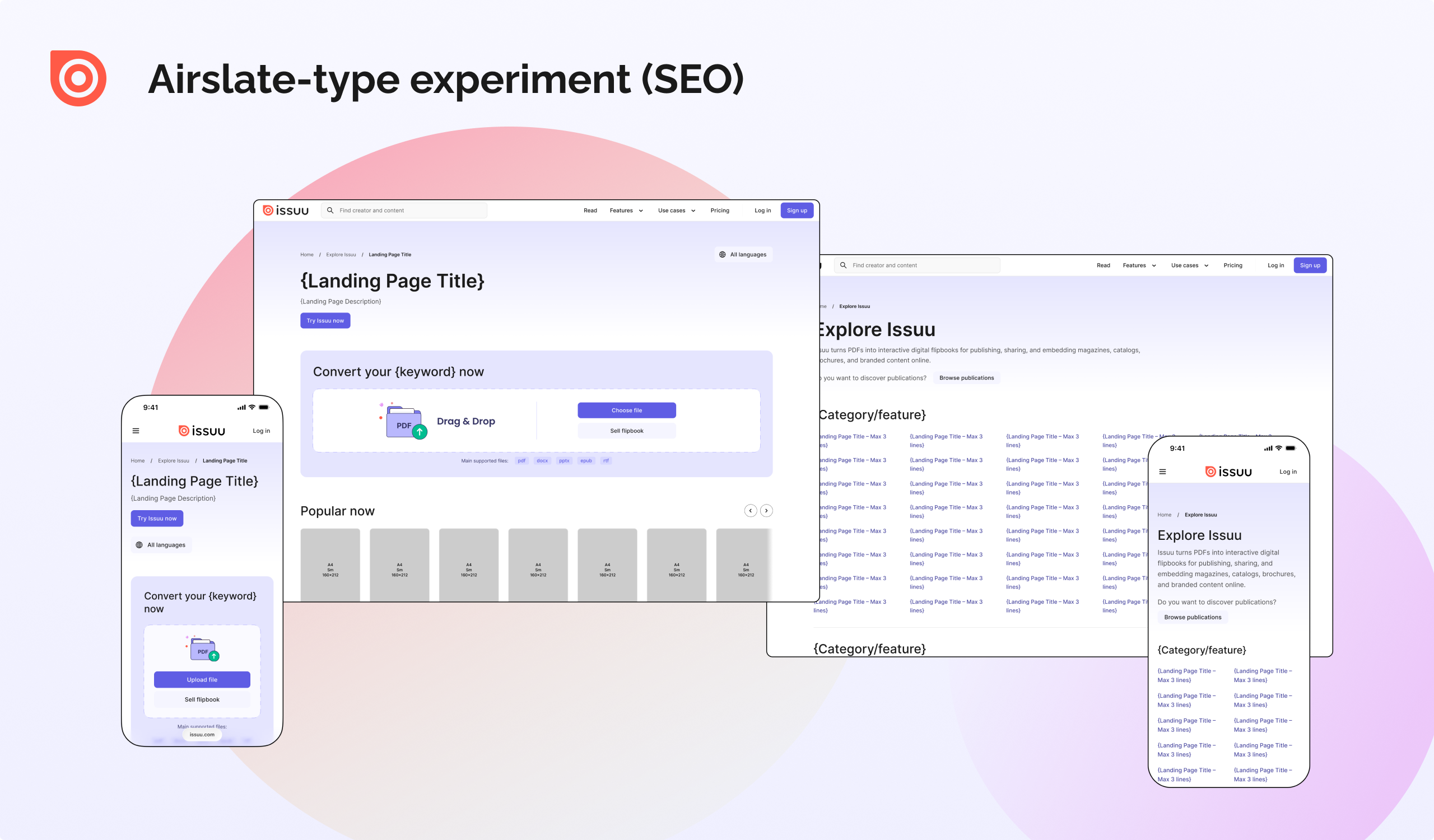Image resolution: width=1434 pixels, height=840 pixels.
Task: Click Browse publications on desktop Explore page
Action: click(966, 377)
